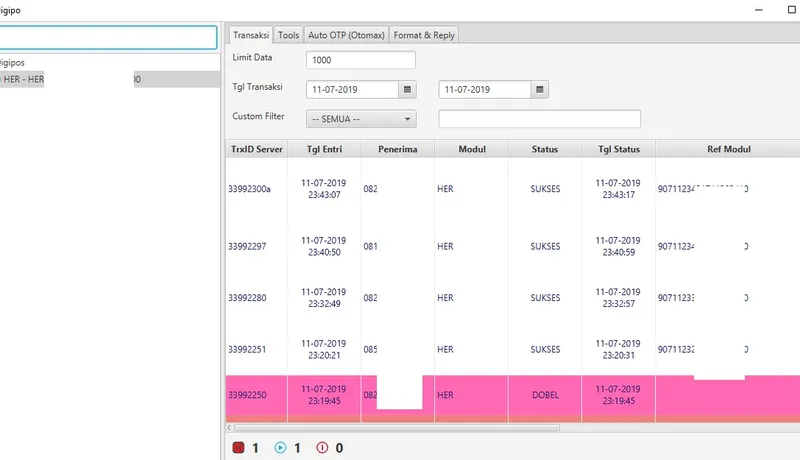800x460 pixels.
Task: Select the Format & Reply tab
Action: point(424,35)
